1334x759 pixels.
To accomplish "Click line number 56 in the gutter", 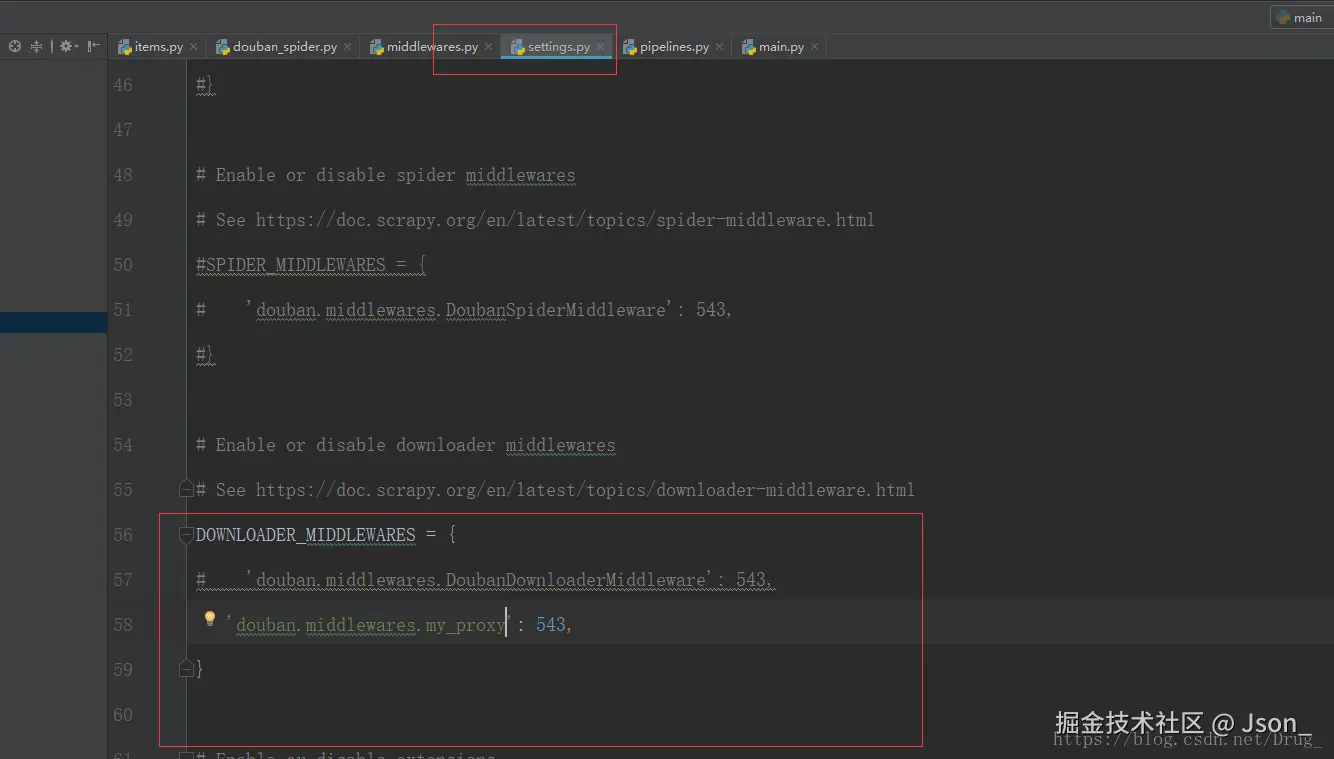I will 123,535.
